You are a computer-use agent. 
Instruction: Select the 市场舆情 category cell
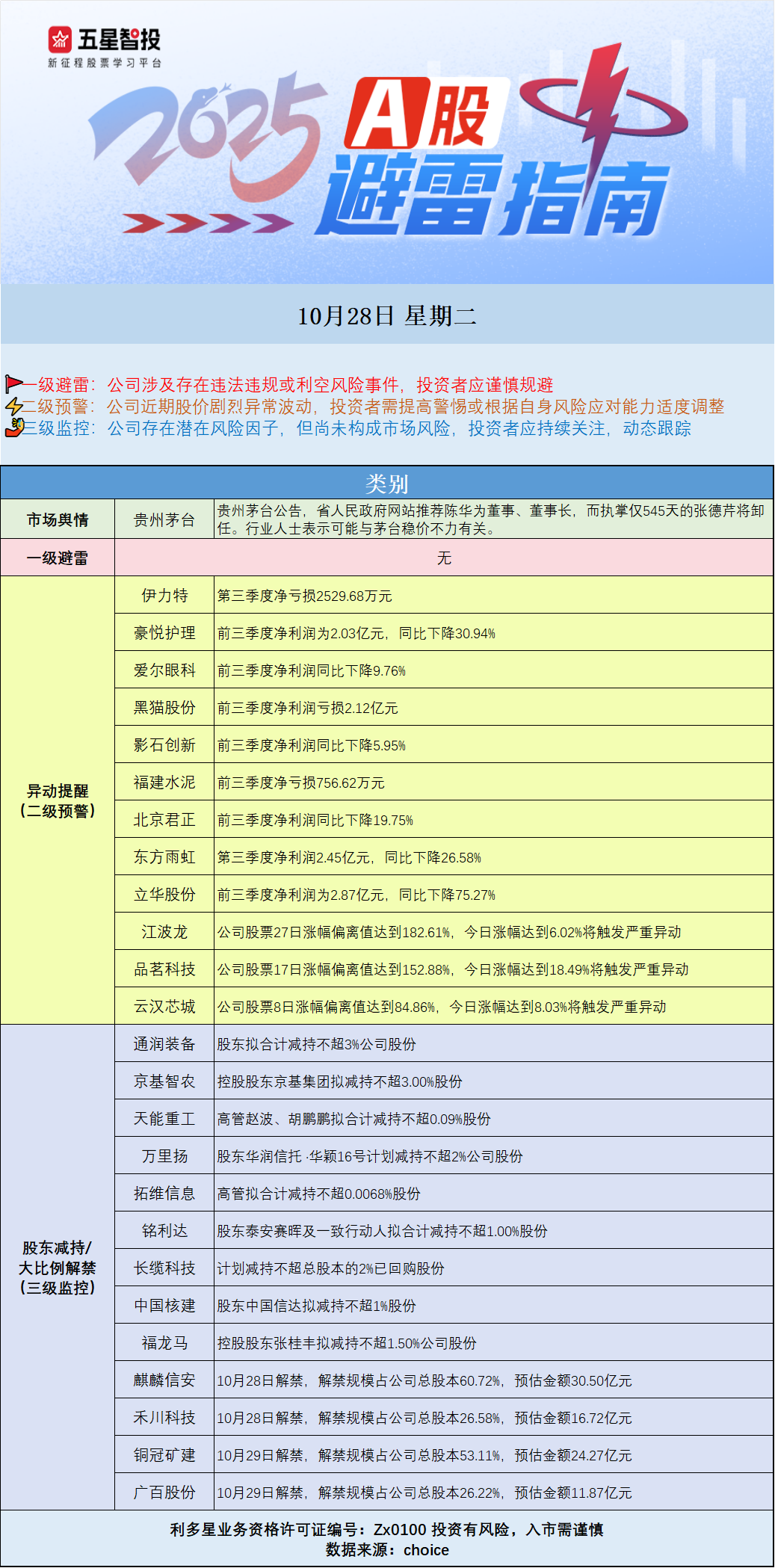(58, 519)
